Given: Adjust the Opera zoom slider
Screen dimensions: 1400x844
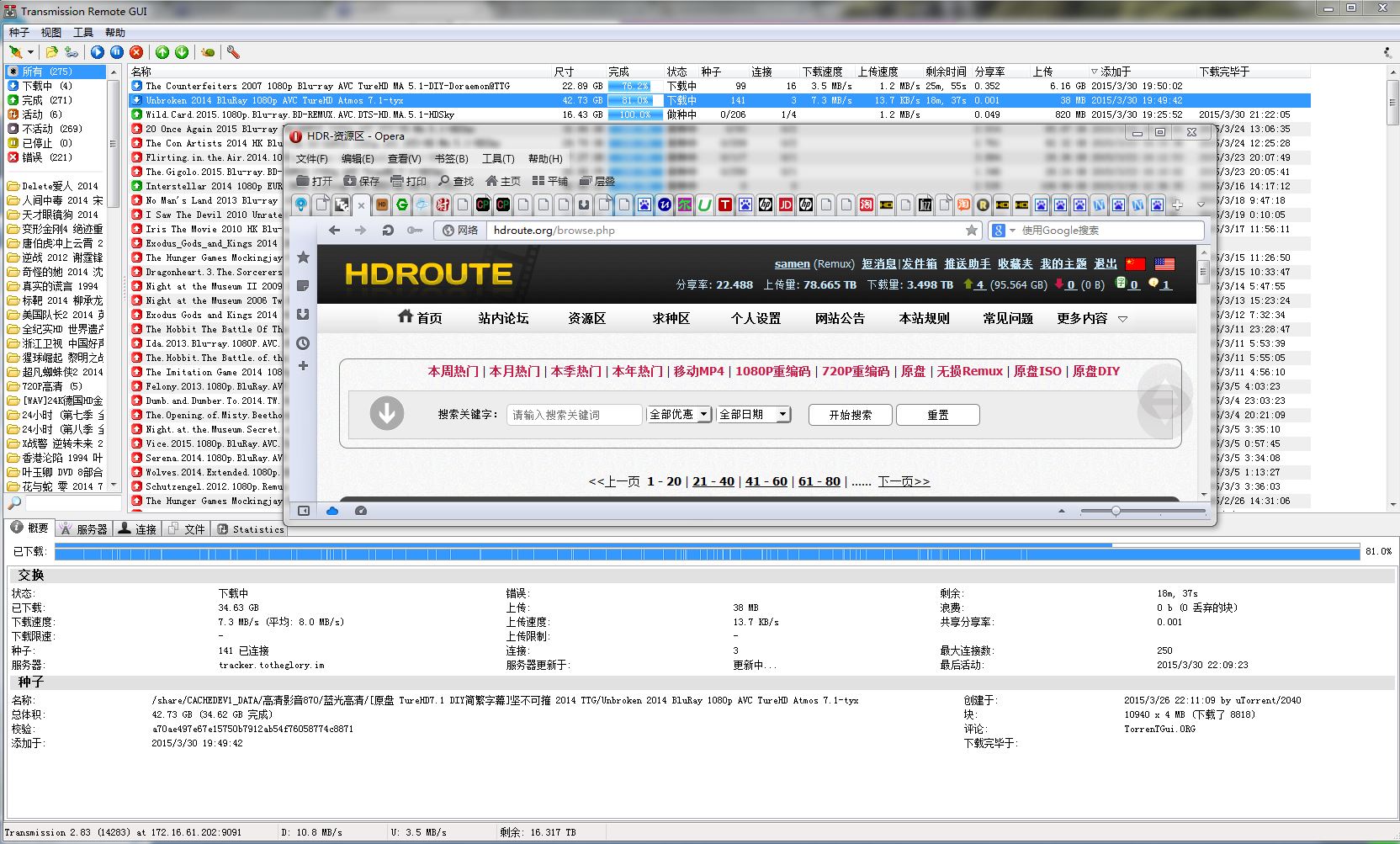Looking at the screenshot, I should [1116, 511].
